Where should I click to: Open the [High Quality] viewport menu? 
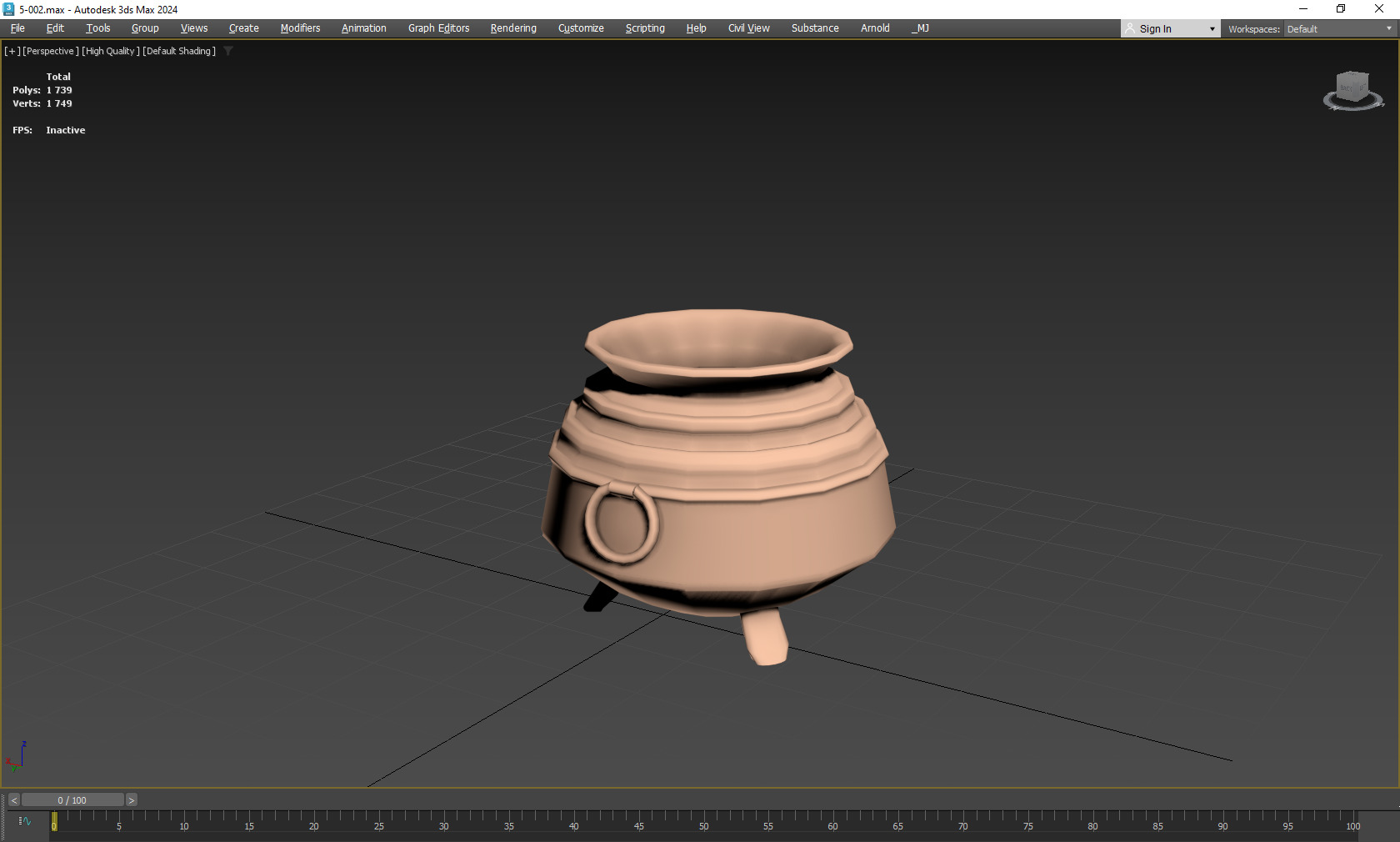(x=111, y=51)
